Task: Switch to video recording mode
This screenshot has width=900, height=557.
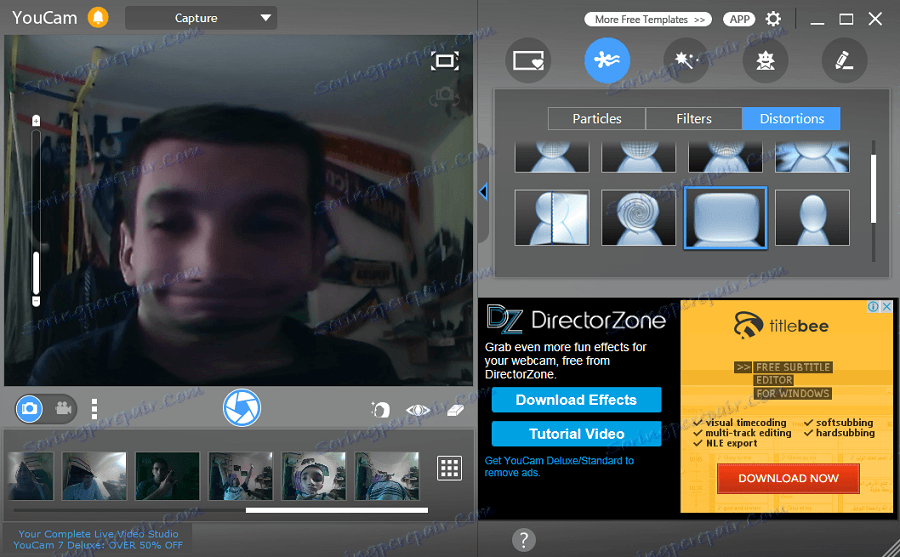Action: tap(63, 409)
